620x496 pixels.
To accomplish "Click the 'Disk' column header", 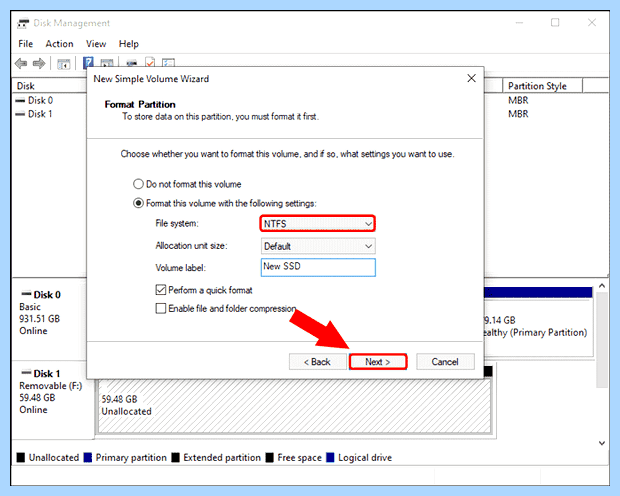I will click(50, 86).
